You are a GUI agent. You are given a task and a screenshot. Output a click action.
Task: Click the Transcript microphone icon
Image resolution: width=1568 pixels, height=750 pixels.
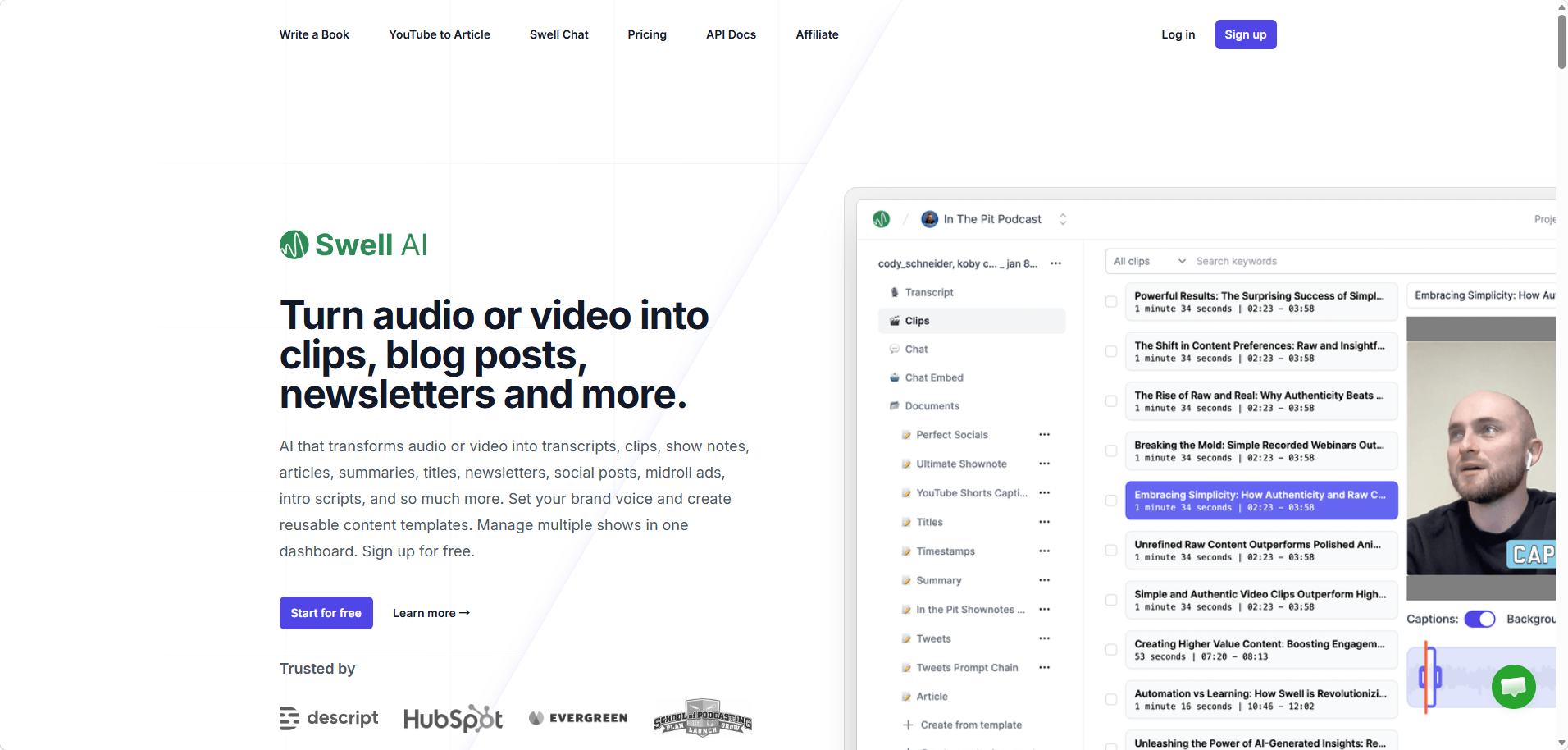point(895,293)
